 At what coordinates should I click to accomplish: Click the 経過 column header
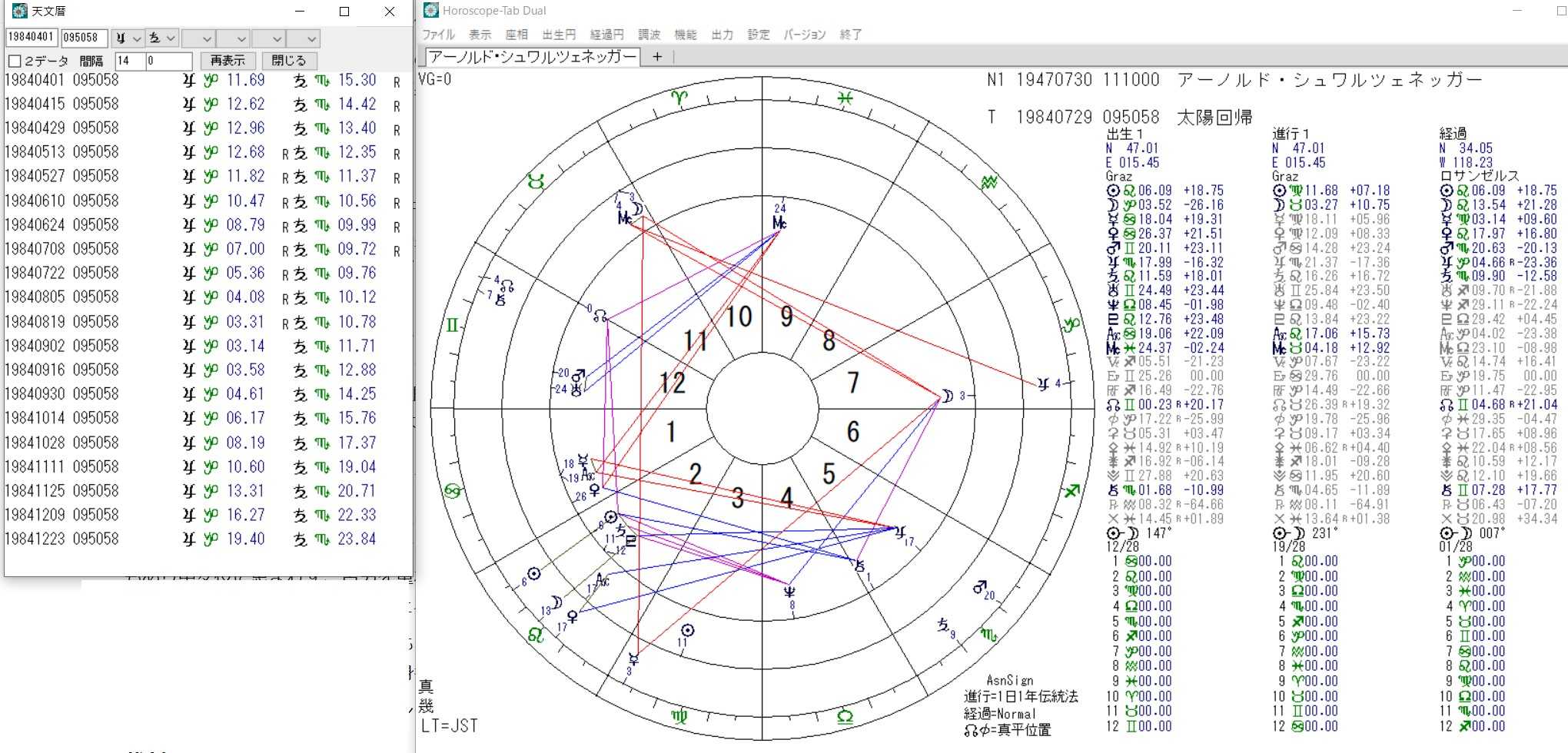[1453, 134]
